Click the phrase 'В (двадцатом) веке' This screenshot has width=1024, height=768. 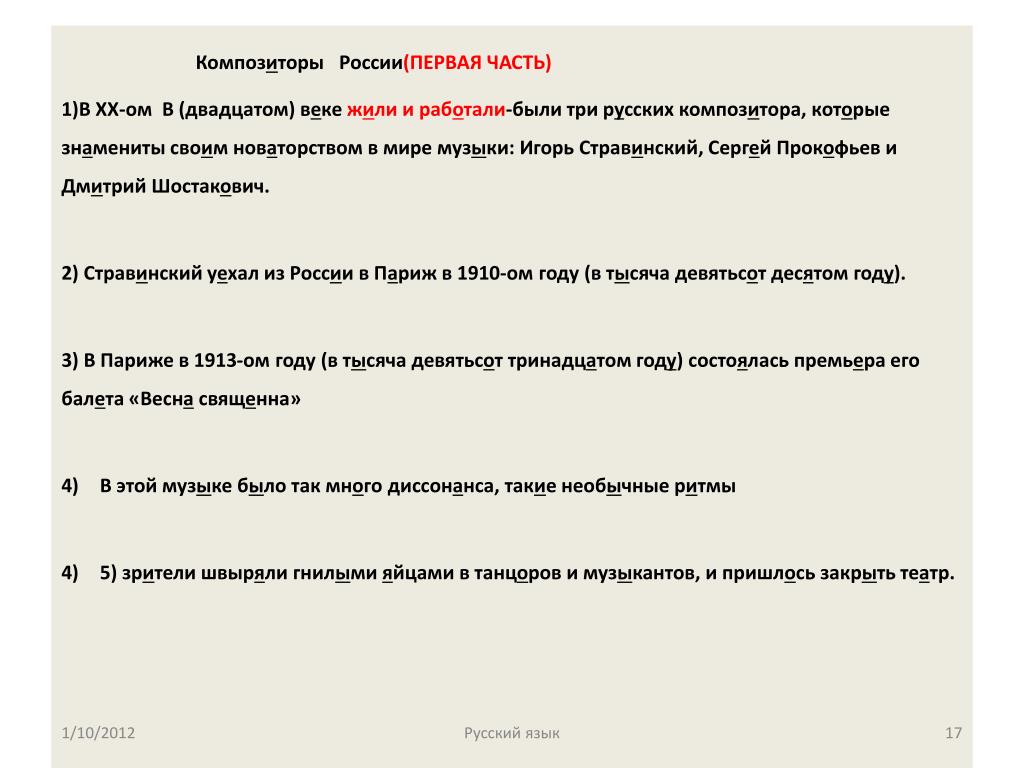[252, 109]
